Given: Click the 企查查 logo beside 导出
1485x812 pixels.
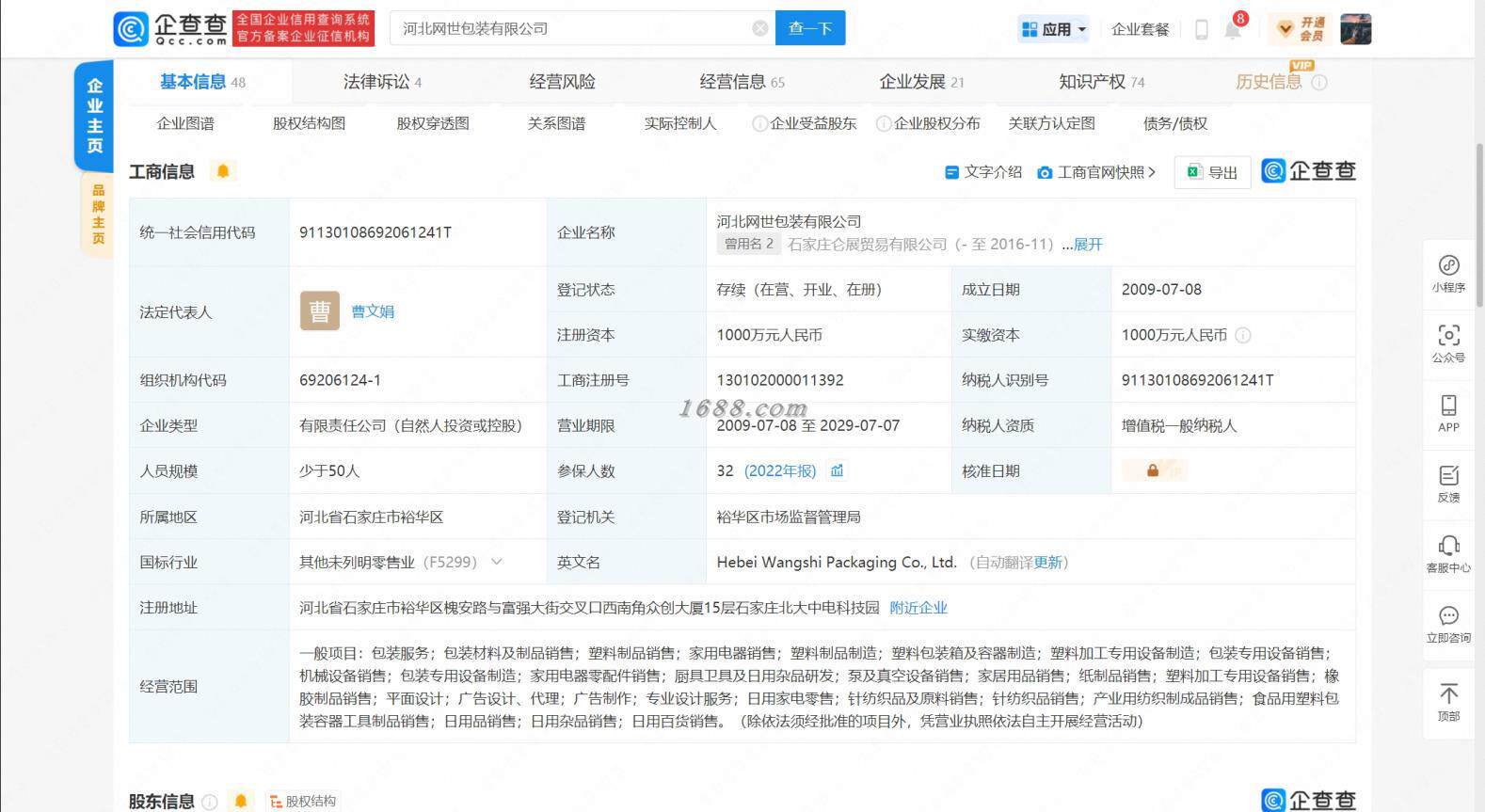Looking at the screenshot, I should pos(1308,171).
